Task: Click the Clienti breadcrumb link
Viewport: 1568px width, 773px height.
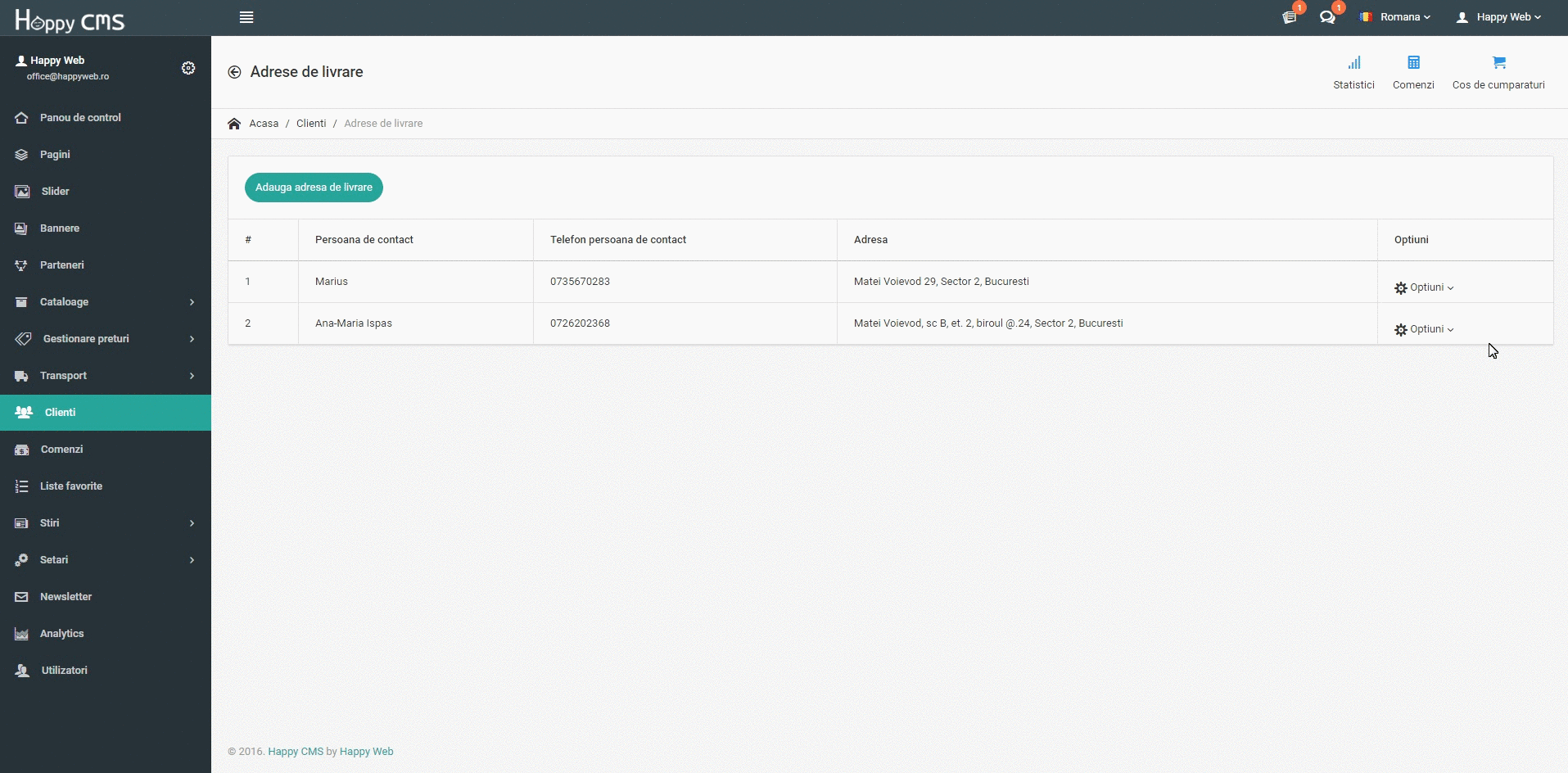Action: click(x=311, y=124)
